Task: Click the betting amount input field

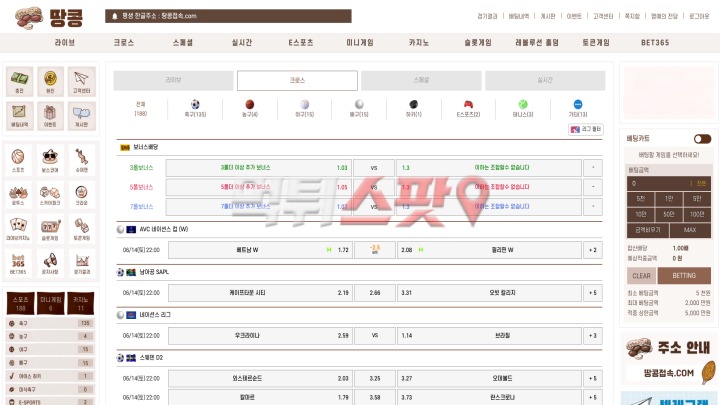Action: point(669,183)
